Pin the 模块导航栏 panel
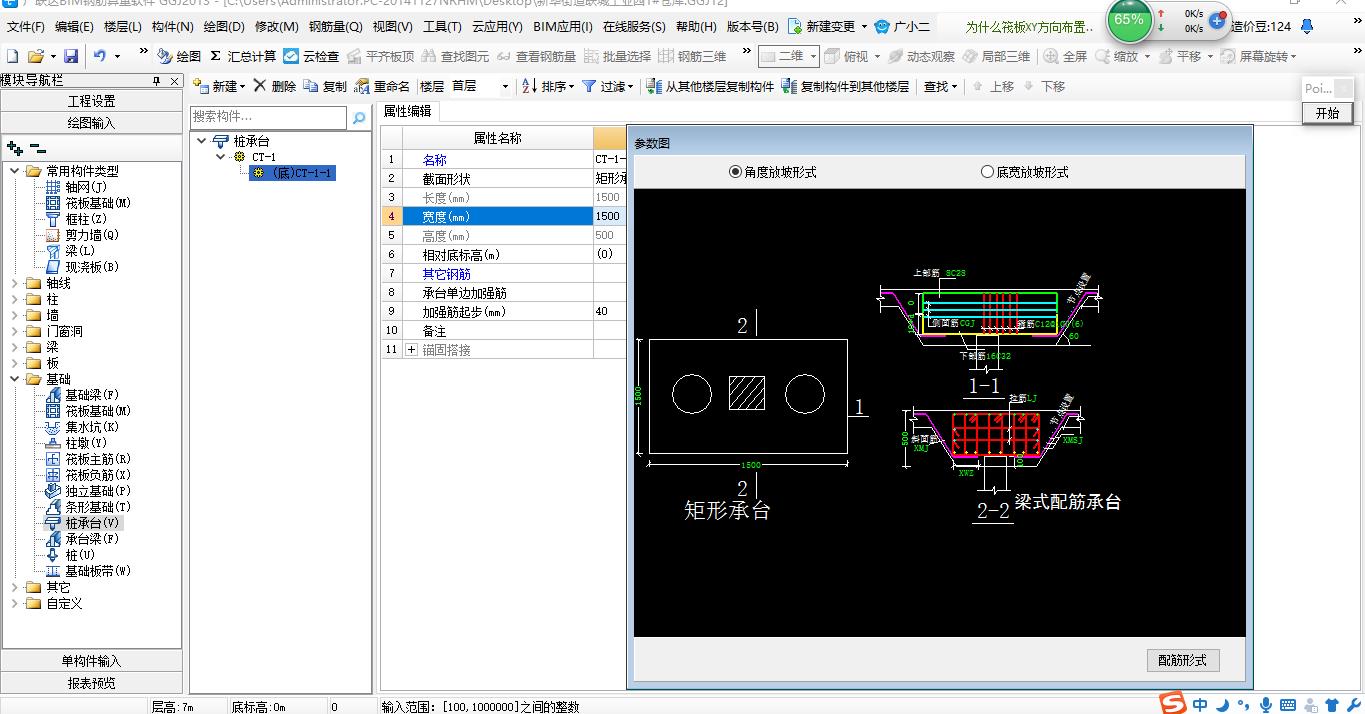The width and height of the screenshot is (1365, 714). [156, 80]
